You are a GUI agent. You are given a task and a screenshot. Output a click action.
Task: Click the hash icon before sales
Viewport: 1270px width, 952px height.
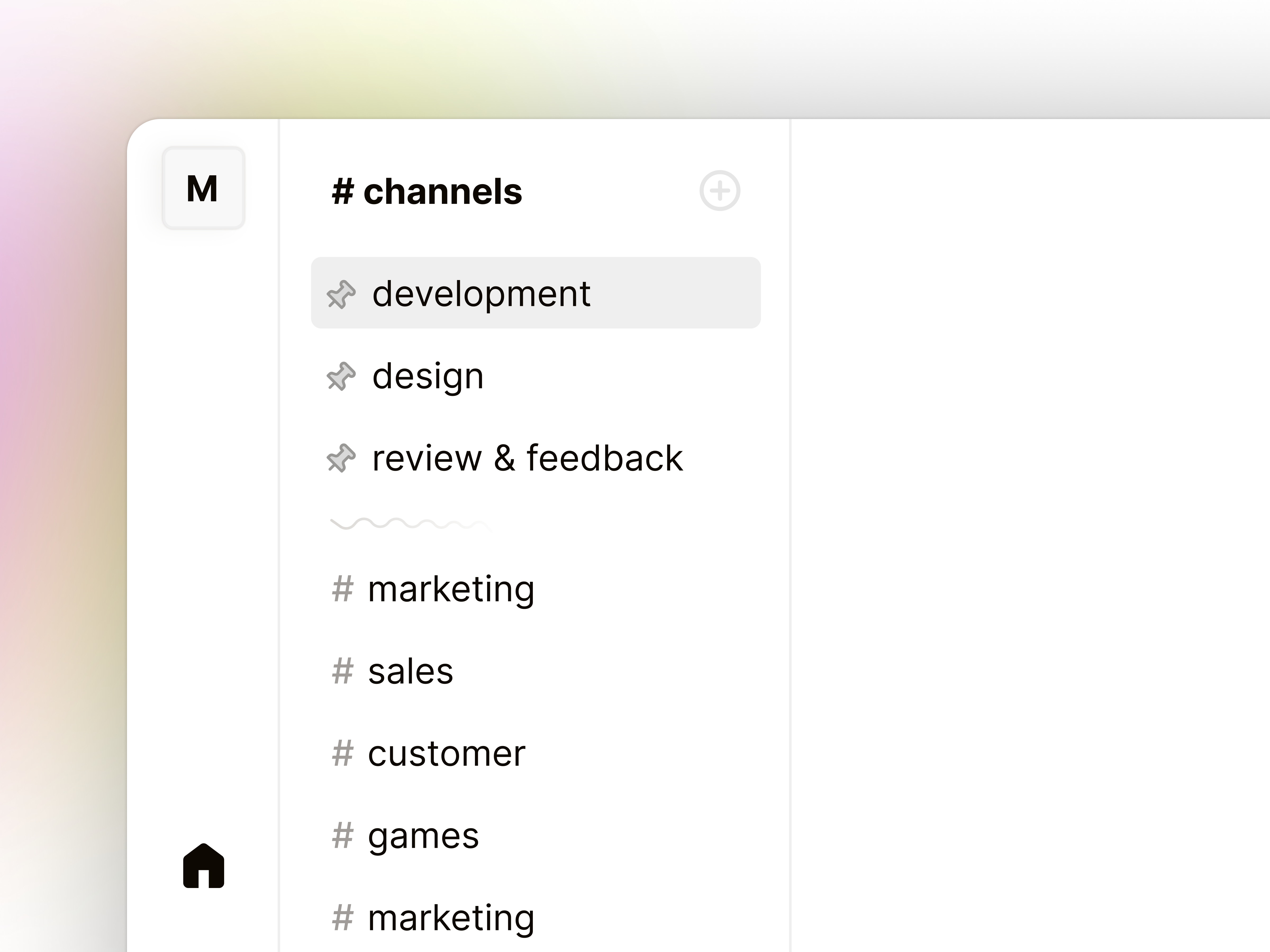coord(342,671)
